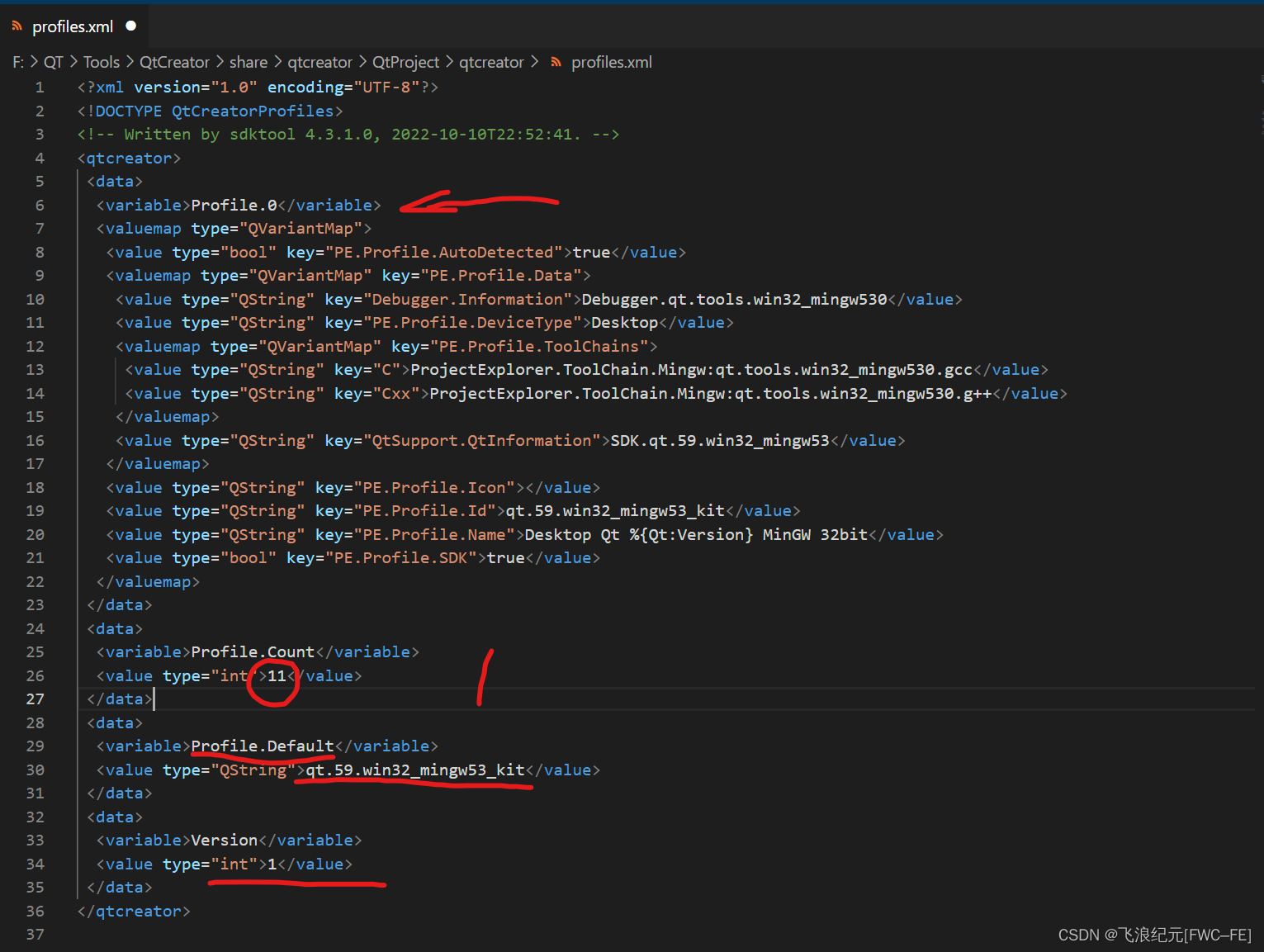Open the F: drive breadcrumb
This screenshot has height=952, width=1264.
[18, 63]
